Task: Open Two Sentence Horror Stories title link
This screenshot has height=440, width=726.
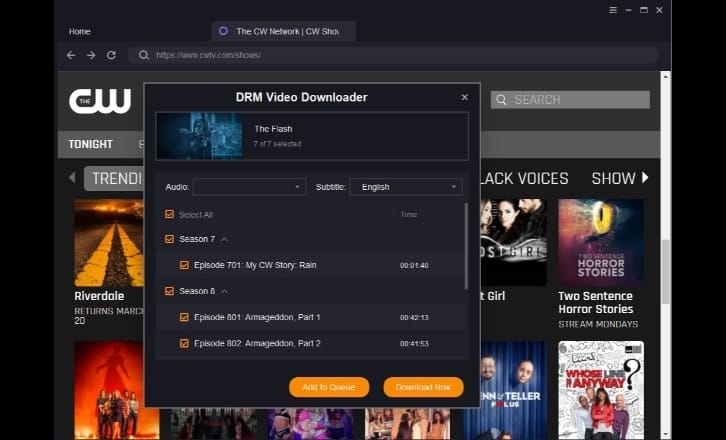Action: 595,302
